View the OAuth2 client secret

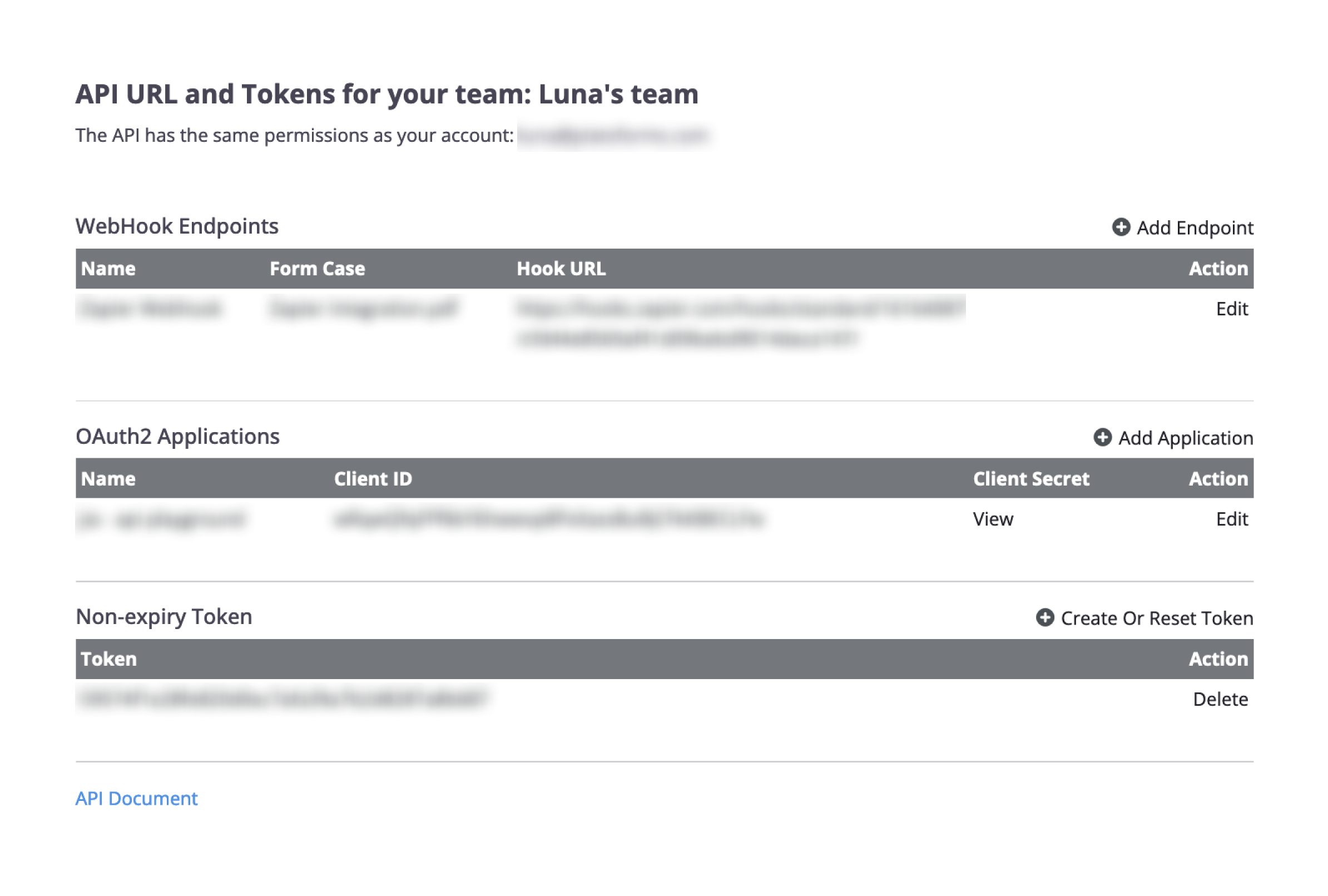point(993,519)
